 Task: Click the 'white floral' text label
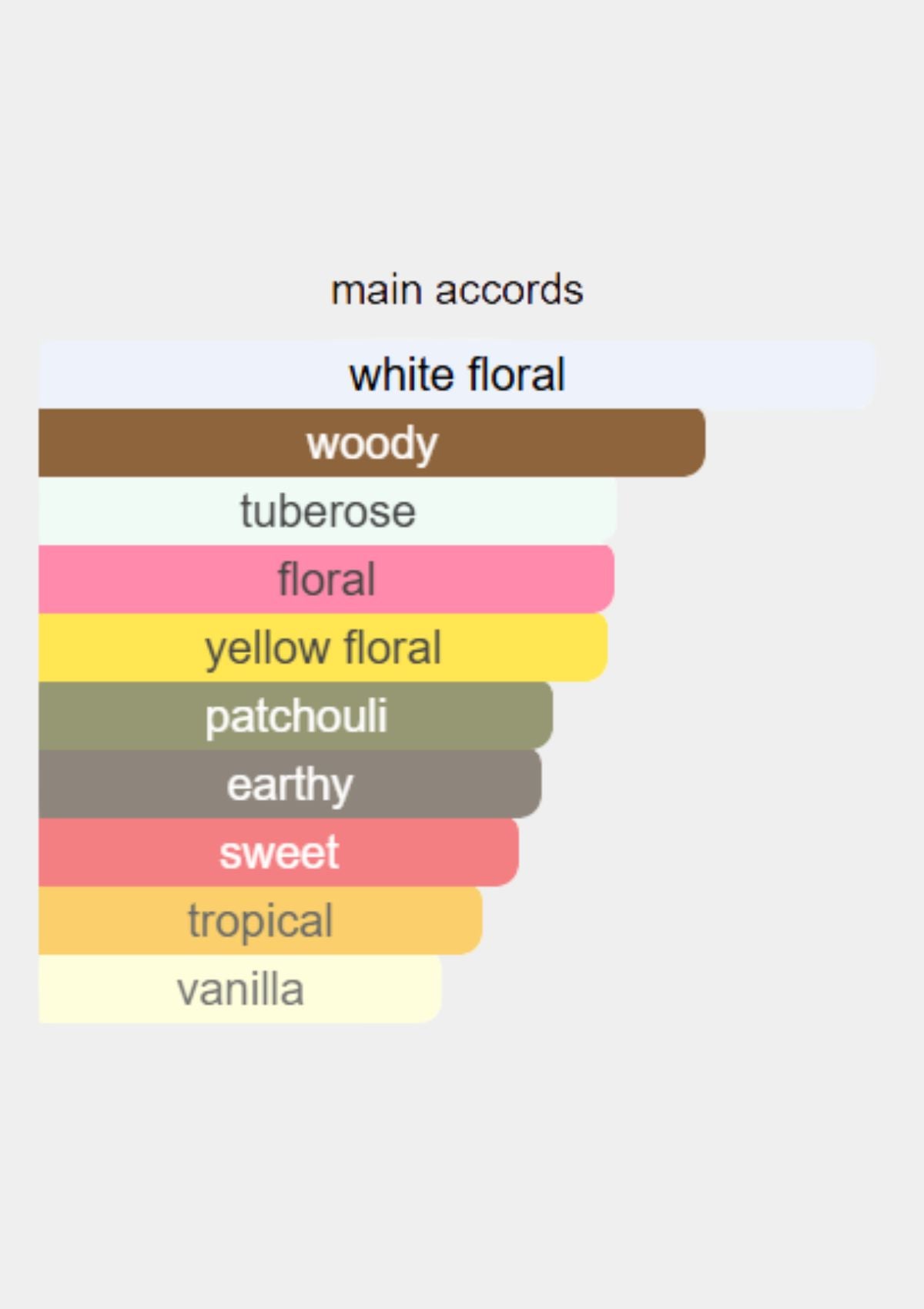[x=457, y=375]
